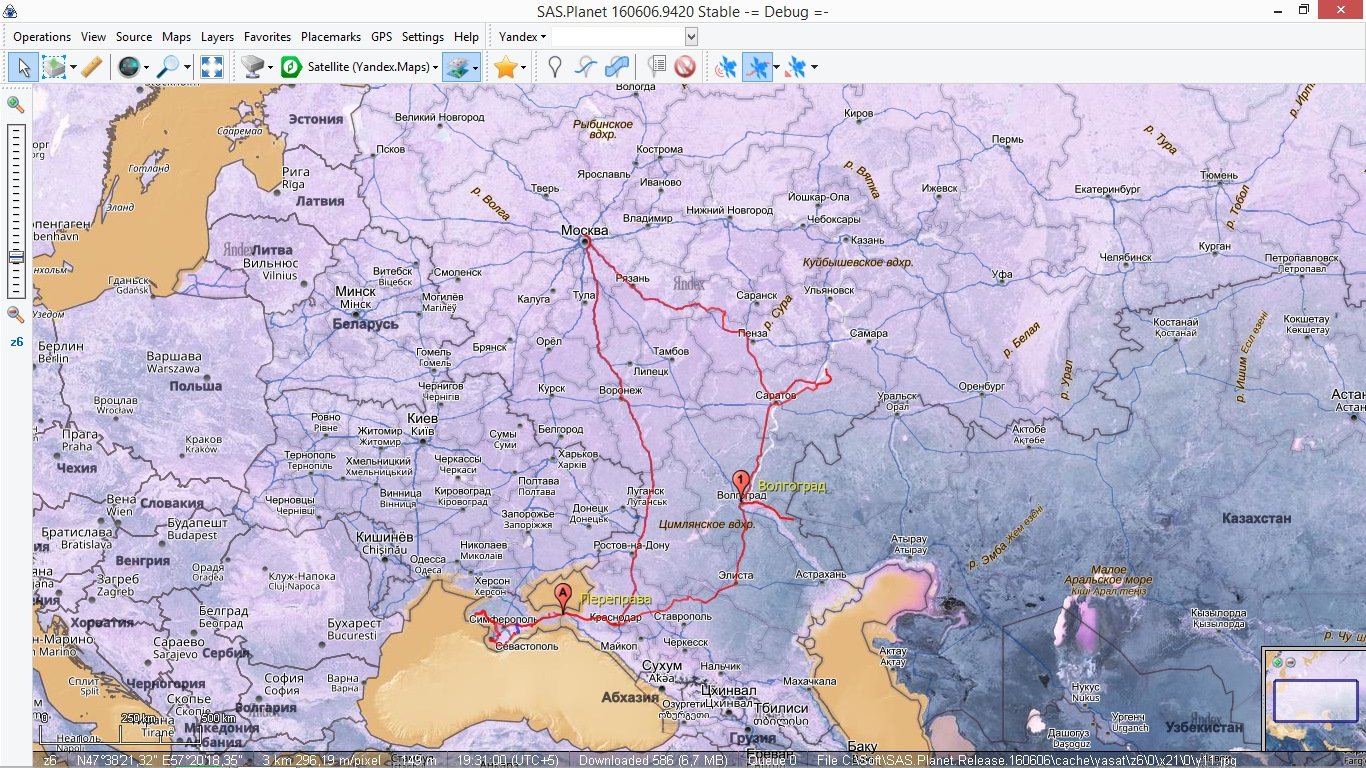Open the Settings menu
This screenshot has height=768, width=1366.
point(422,36)
